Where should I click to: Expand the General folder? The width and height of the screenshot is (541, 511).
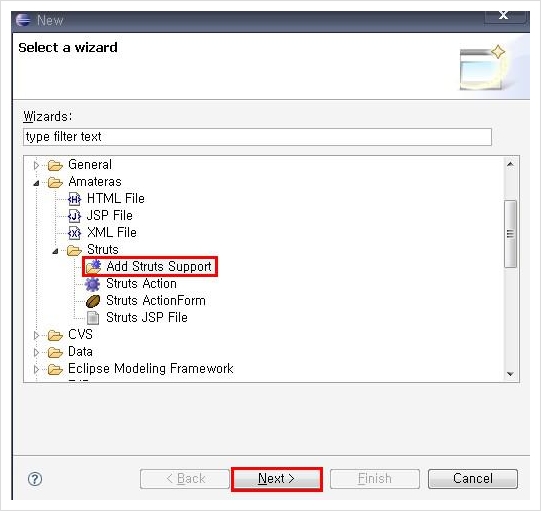coord(36,165)
